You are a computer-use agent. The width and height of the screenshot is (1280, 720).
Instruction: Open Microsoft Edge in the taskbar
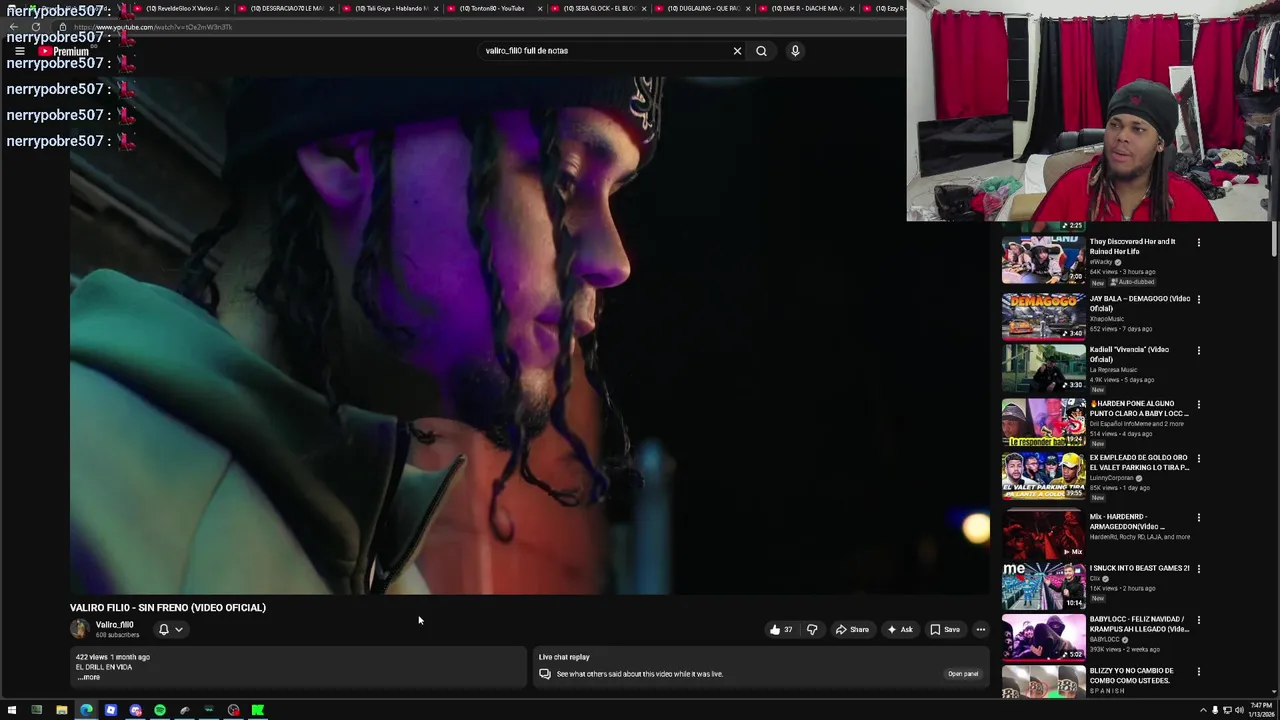coord(86,710)
